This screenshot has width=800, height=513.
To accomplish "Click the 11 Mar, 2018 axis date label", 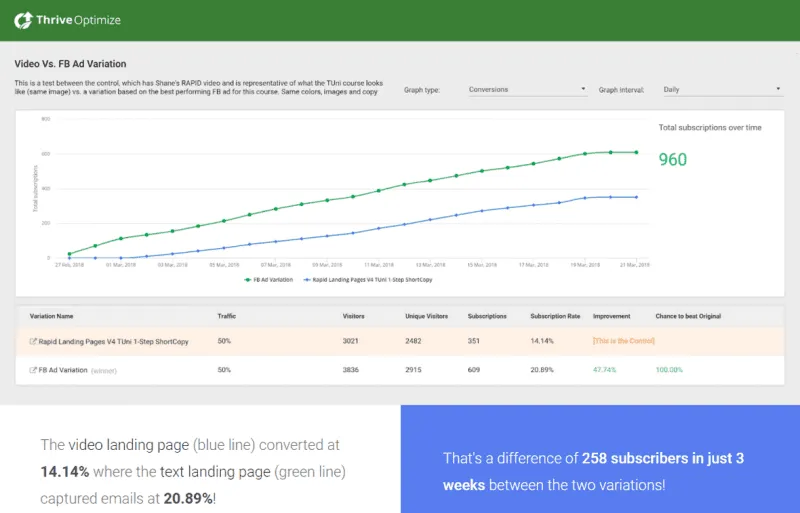I will pos(379,265).
